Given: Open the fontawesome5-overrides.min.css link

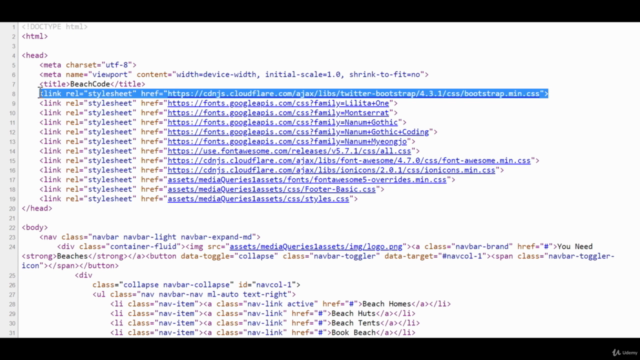Looking at the screenshot, I should pyautogui.click(x=307, y=180).
